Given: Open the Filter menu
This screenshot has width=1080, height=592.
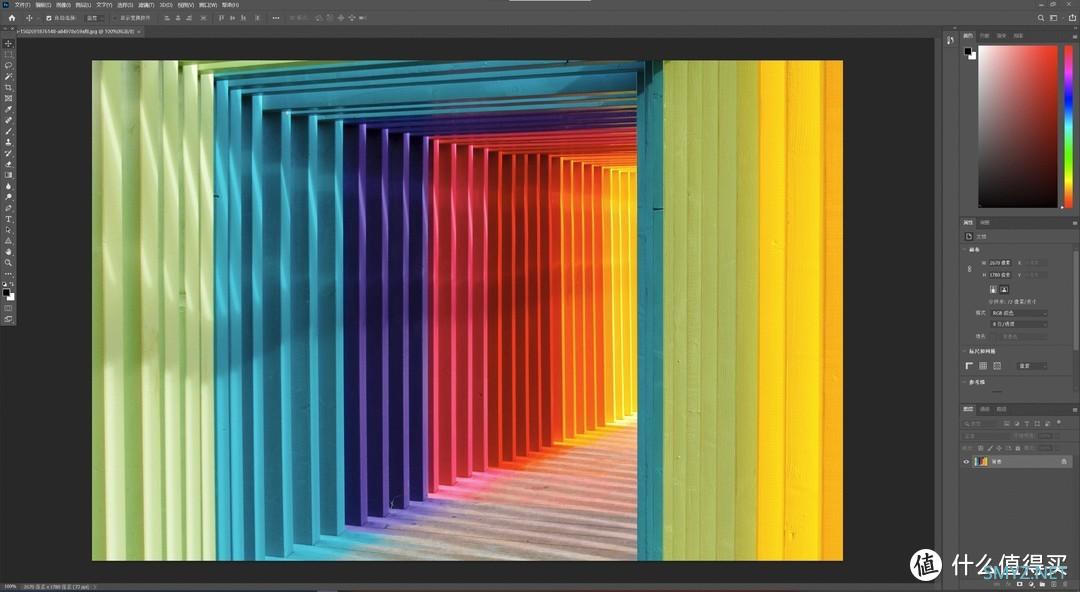Looking at the screenshot, I should [147, 5].
